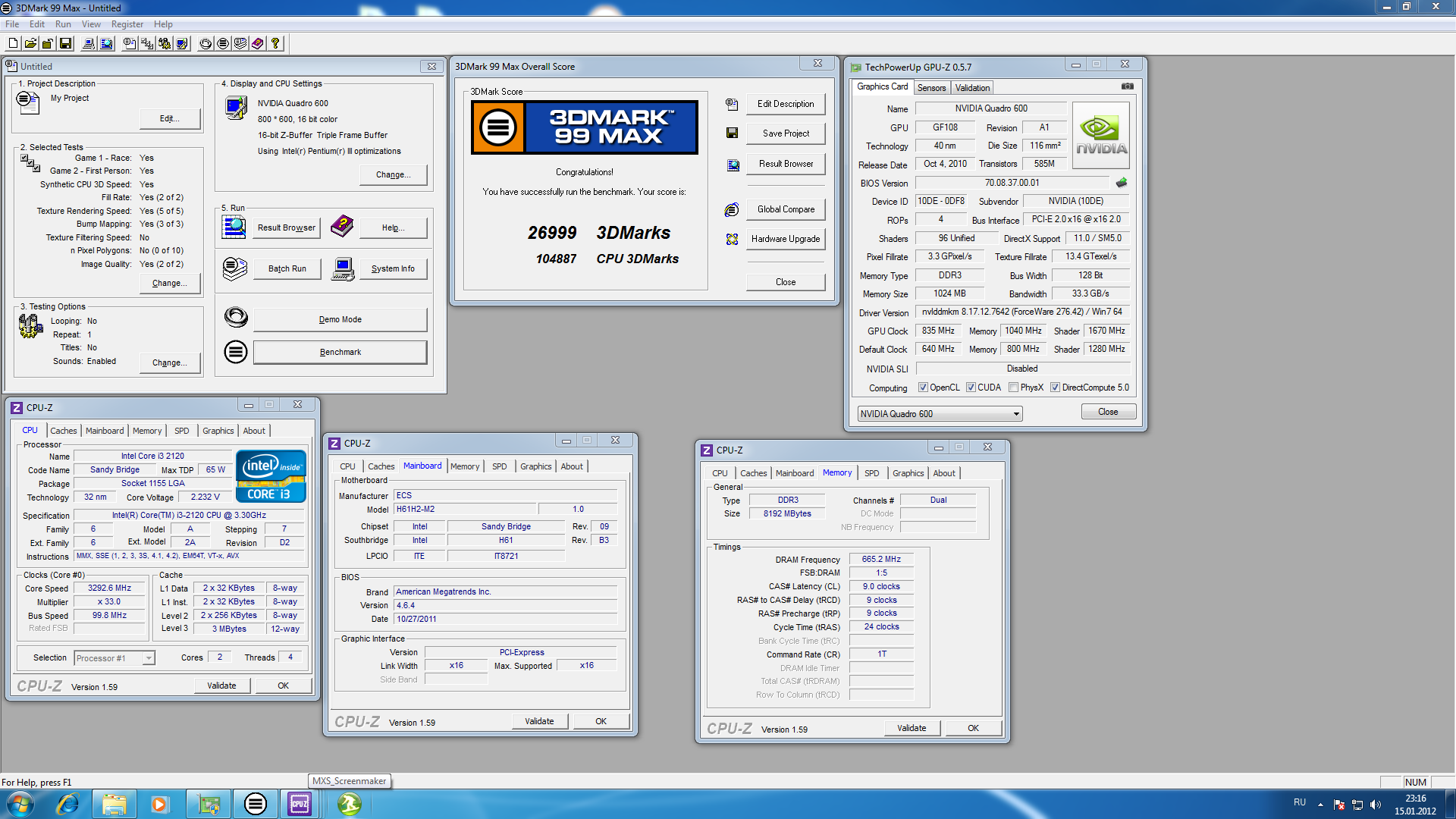Viewport: 1456px width, 819px height.
Task: Click the Result Browser icon in Run panel
Action: point(234,227)
